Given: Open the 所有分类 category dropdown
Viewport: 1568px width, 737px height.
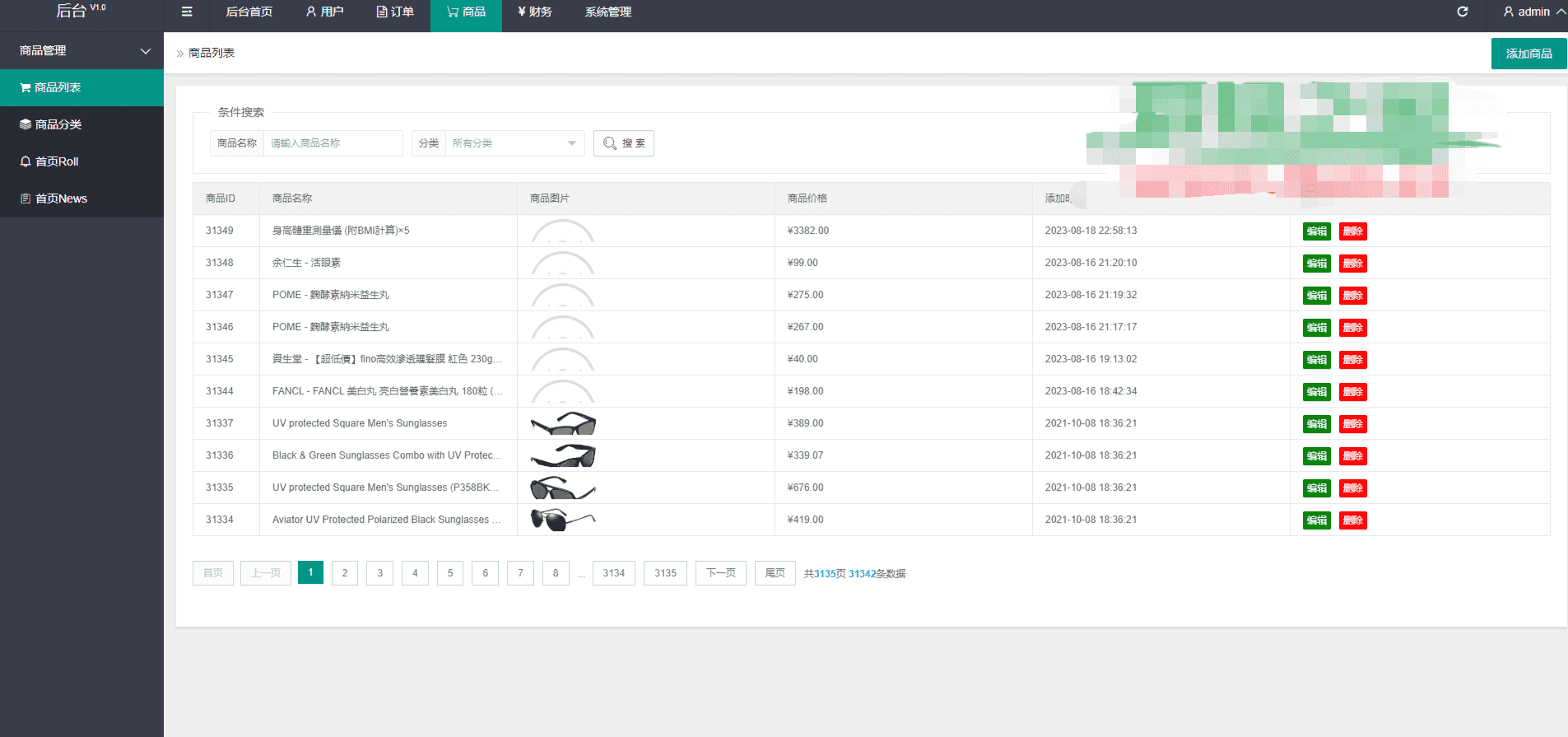Looking at the screenshot, I should [514, 143].
